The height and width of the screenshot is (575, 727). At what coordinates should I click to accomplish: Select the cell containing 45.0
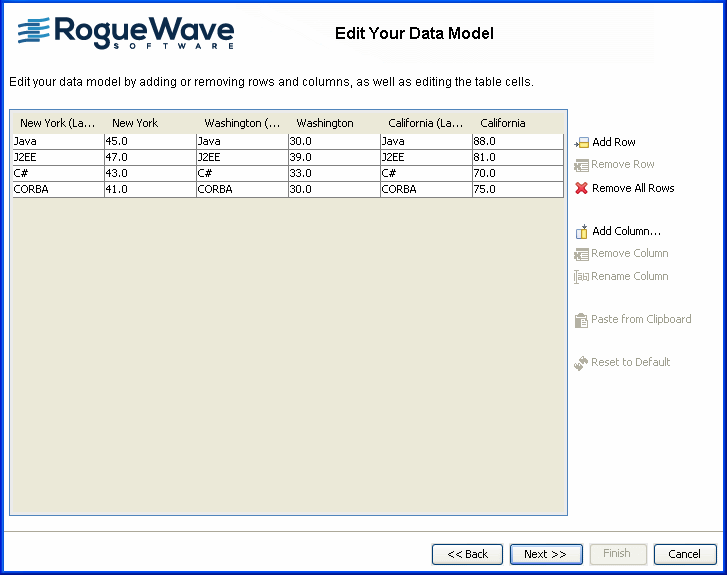click(x=150, y=142)
